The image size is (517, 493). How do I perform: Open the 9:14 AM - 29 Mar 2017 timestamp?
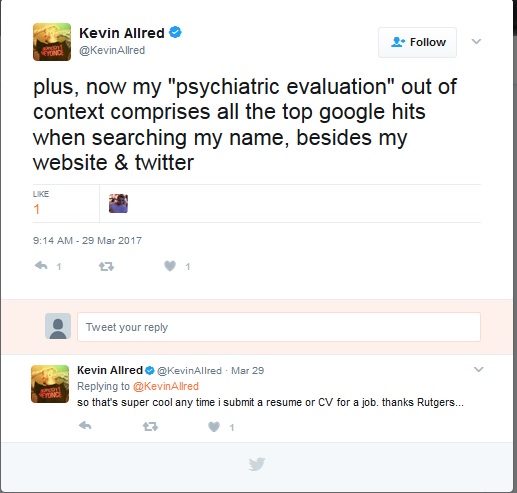coord(87,241)
